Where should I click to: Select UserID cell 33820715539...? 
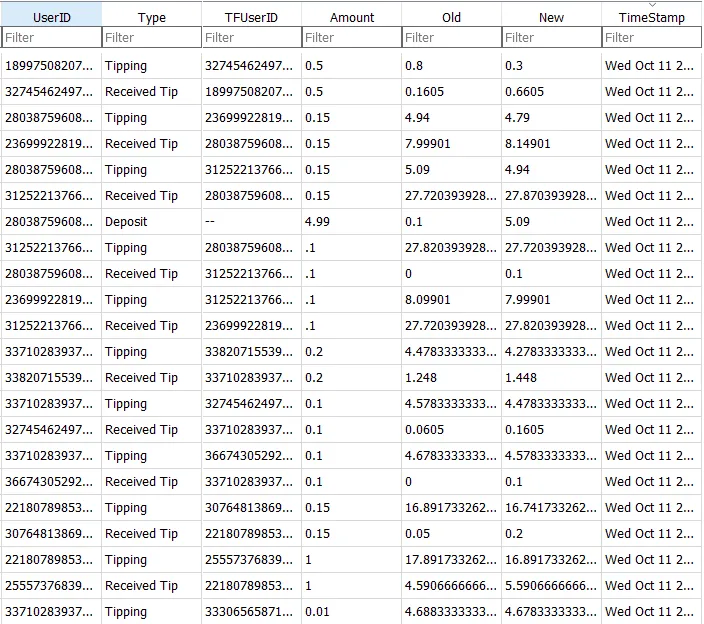click(51, 378)
